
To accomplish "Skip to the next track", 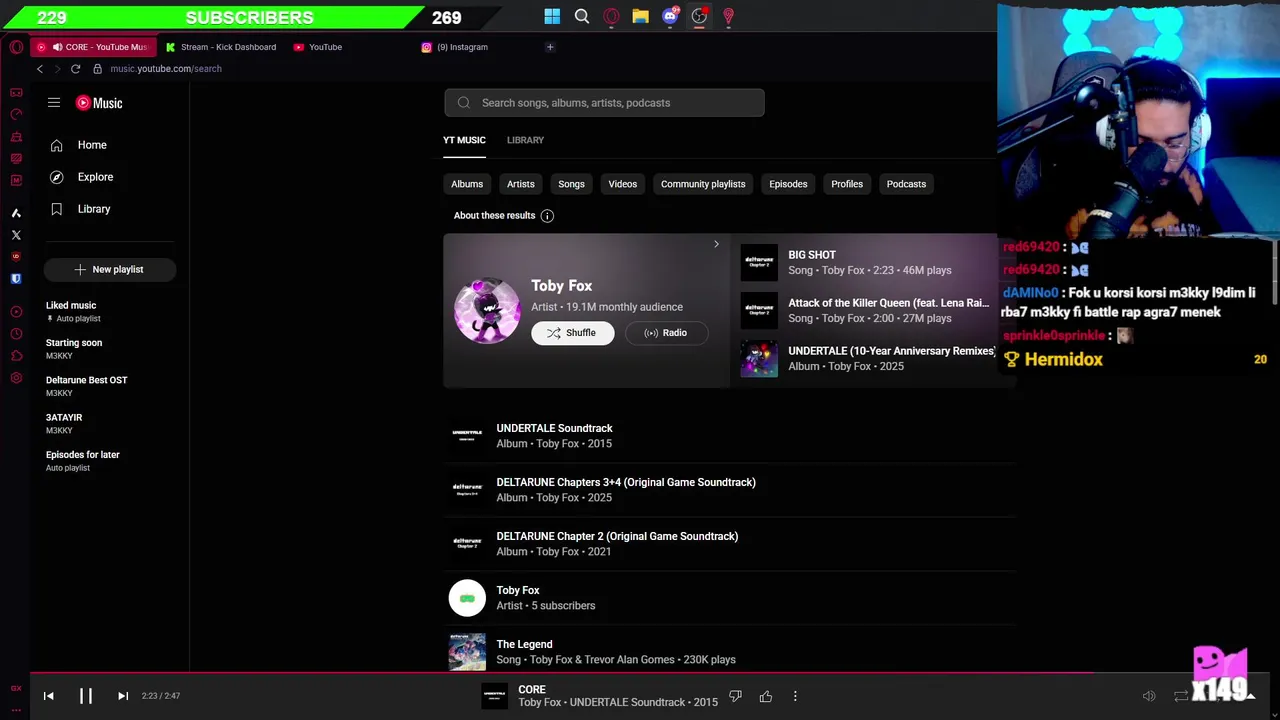I will pos(123,696).
